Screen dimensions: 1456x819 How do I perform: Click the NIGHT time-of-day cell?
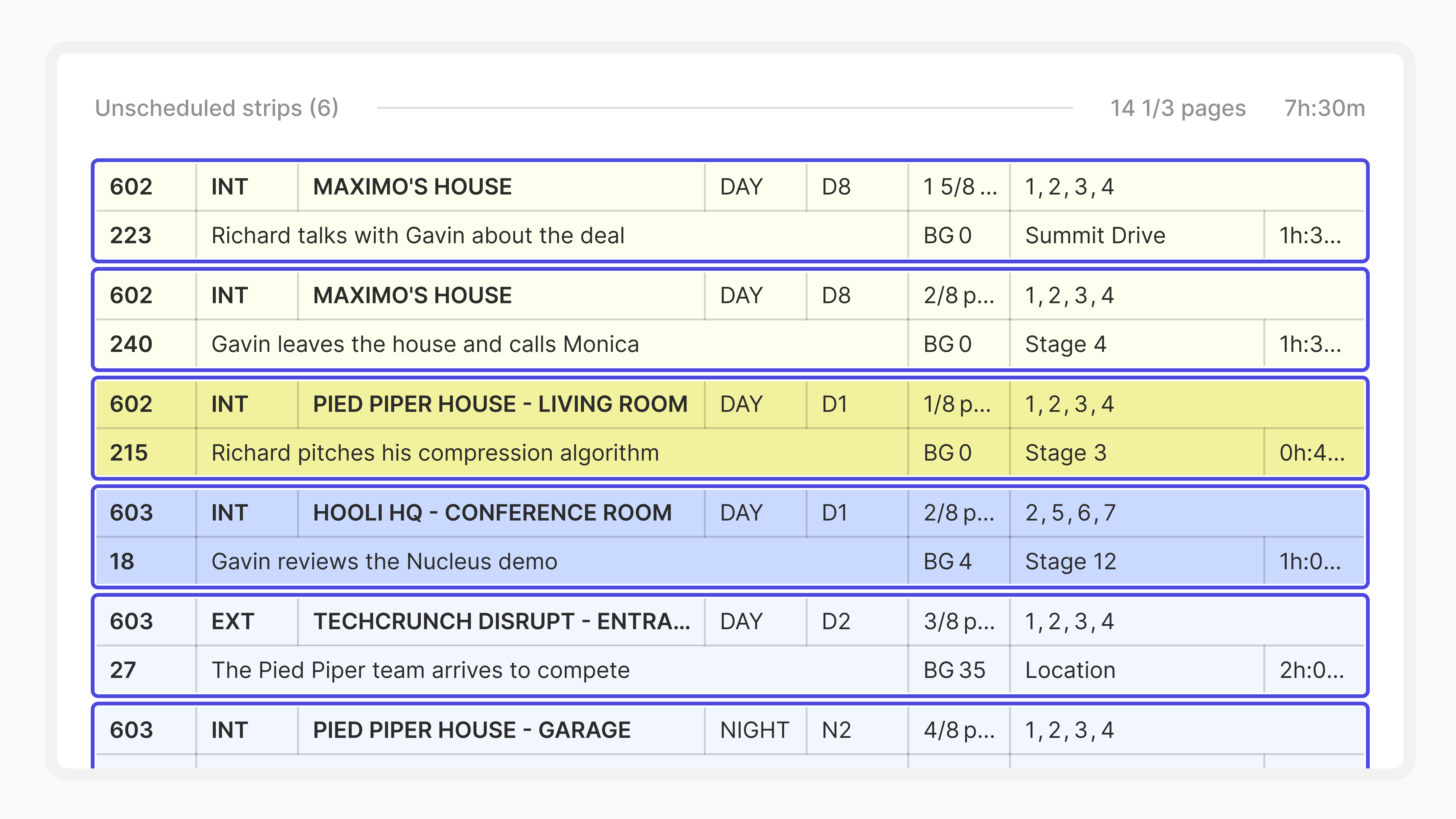755,730
